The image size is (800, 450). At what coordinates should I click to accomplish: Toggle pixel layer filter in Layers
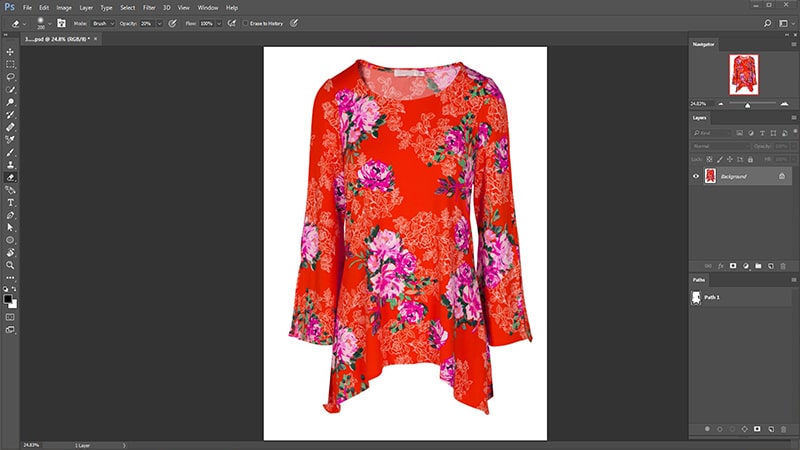point(739,133)
